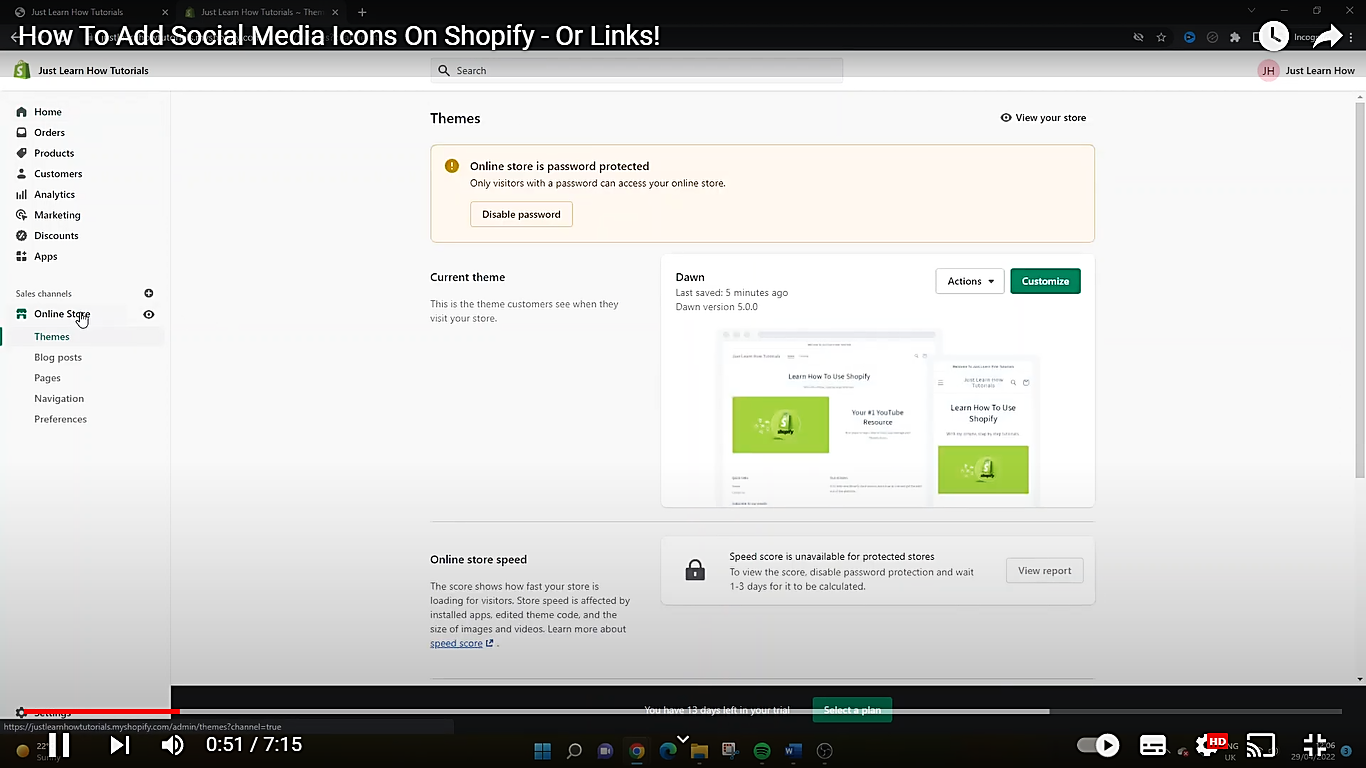Click the View your store link
This screenshot has height=768, width=1366.
[x=1043, y=118]
